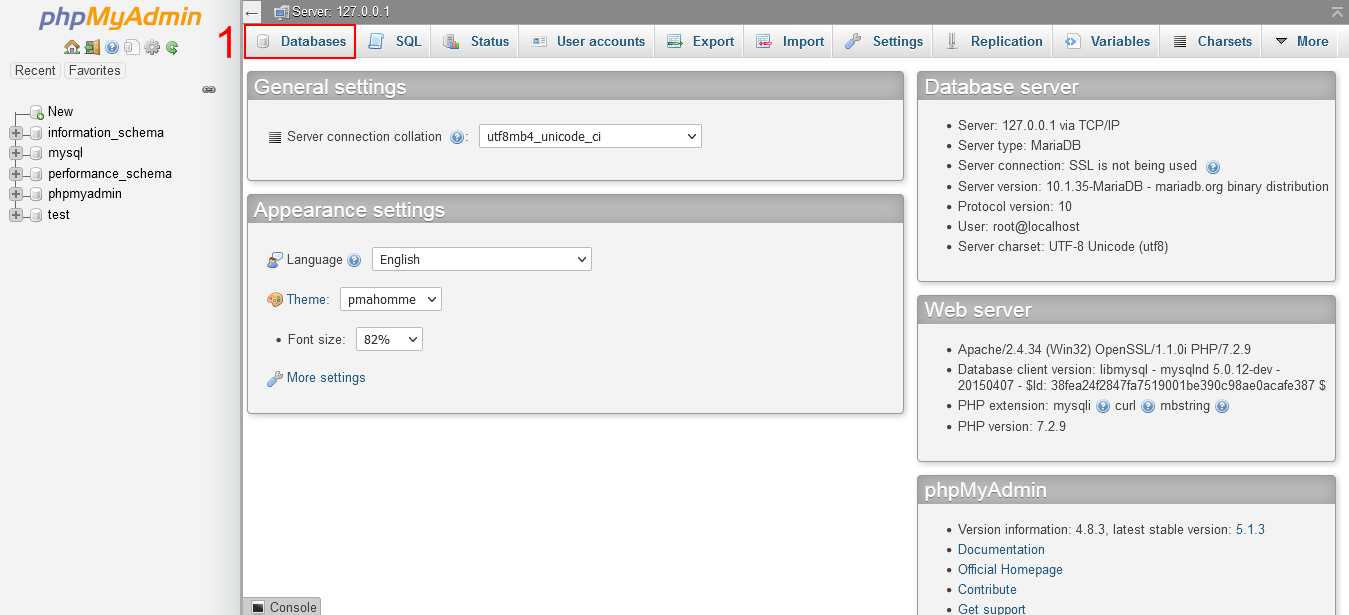Open help icon next to curl extension
The width and height of the screenshot is (1349, 615).
1148,407
